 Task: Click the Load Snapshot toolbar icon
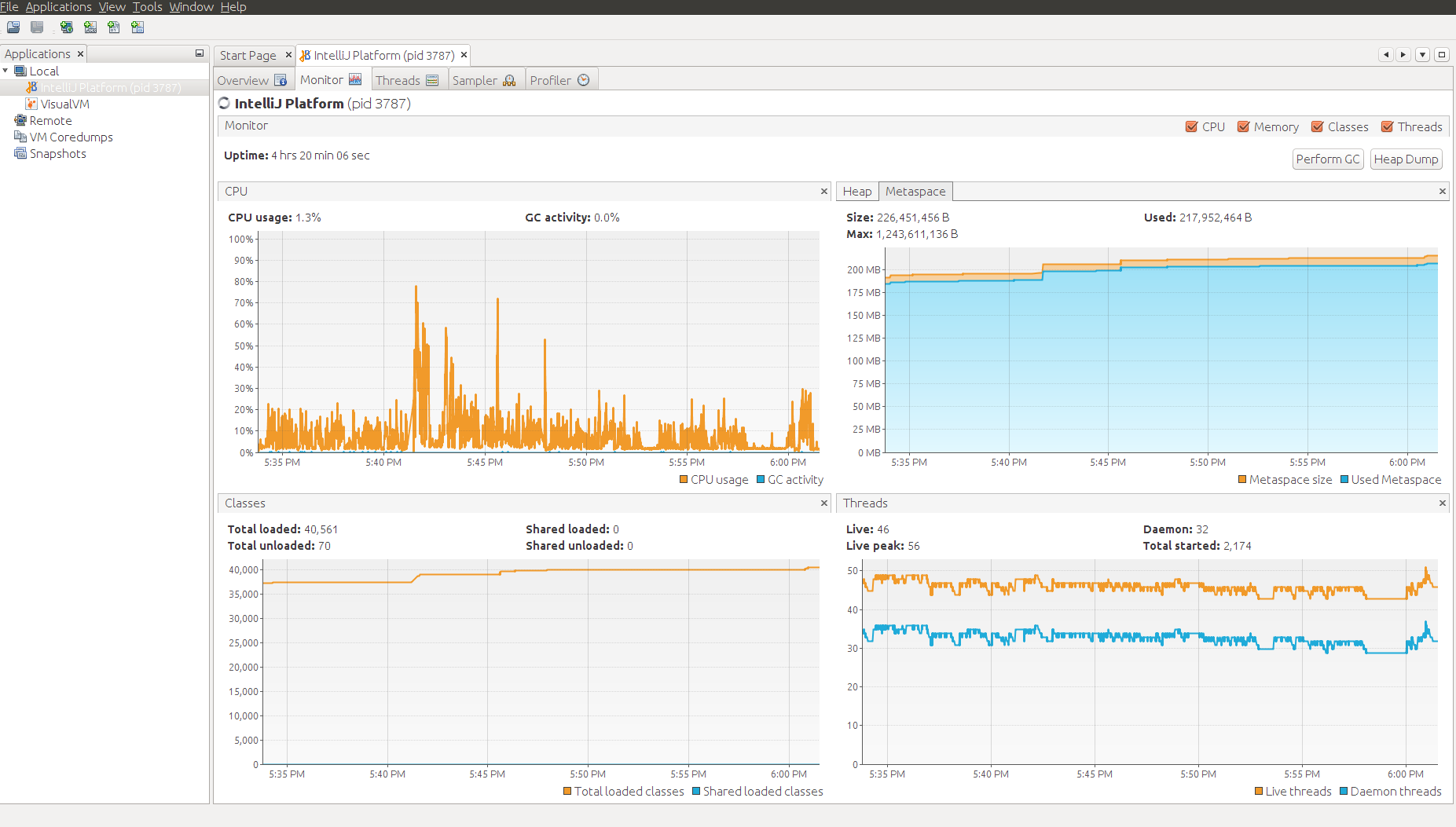coord(13,27)
